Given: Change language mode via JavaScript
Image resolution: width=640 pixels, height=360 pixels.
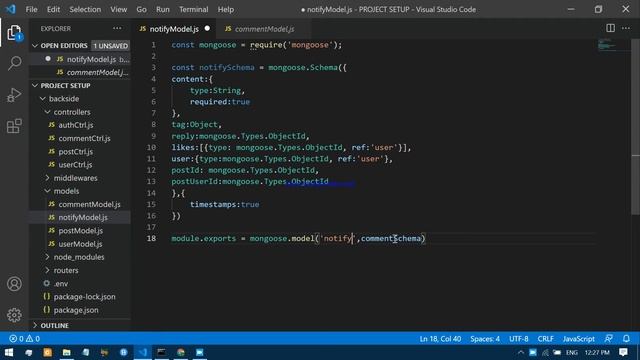Looking at the screenshot, I should [x=578, y=339].
